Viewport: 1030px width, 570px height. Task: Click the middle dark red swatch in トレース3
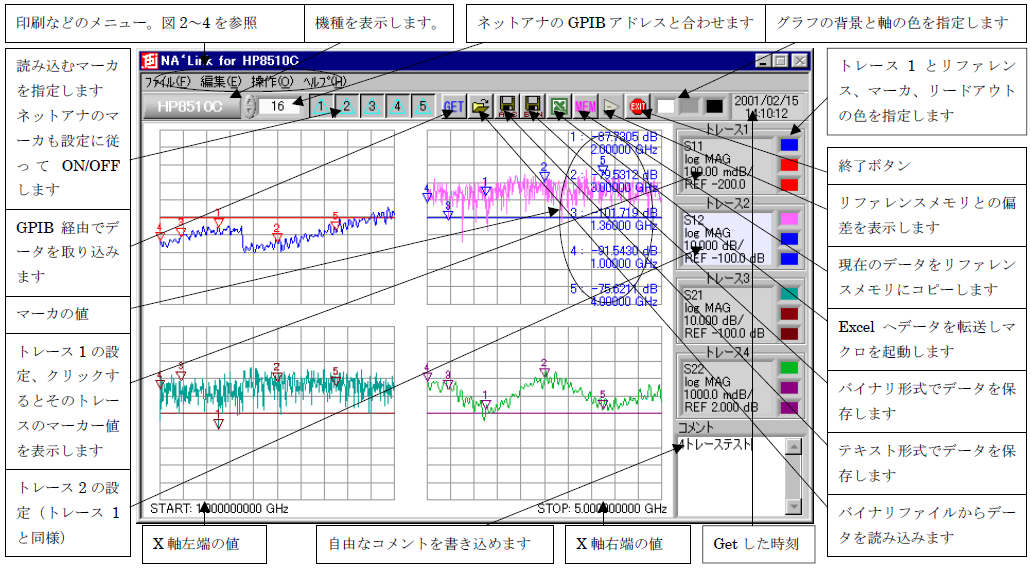click(x=790, y=314)
